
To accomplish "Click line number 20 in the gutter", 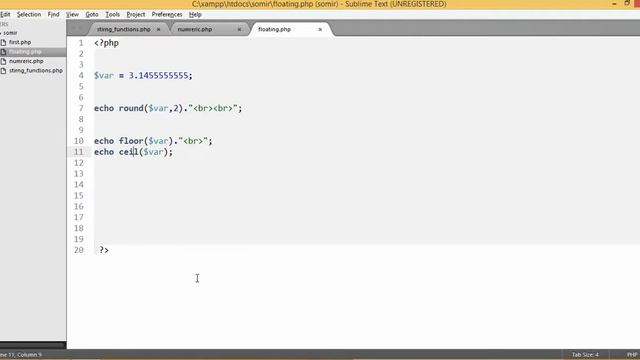I will tap(78, 250).
